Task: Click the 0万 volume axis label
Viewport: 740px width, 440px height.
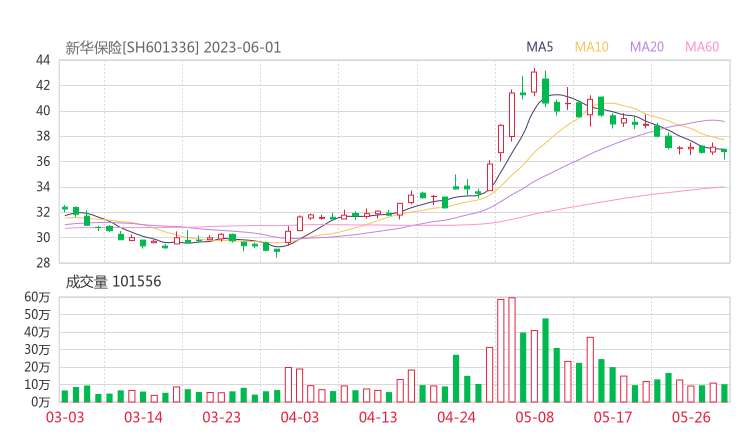Action: 41,402
